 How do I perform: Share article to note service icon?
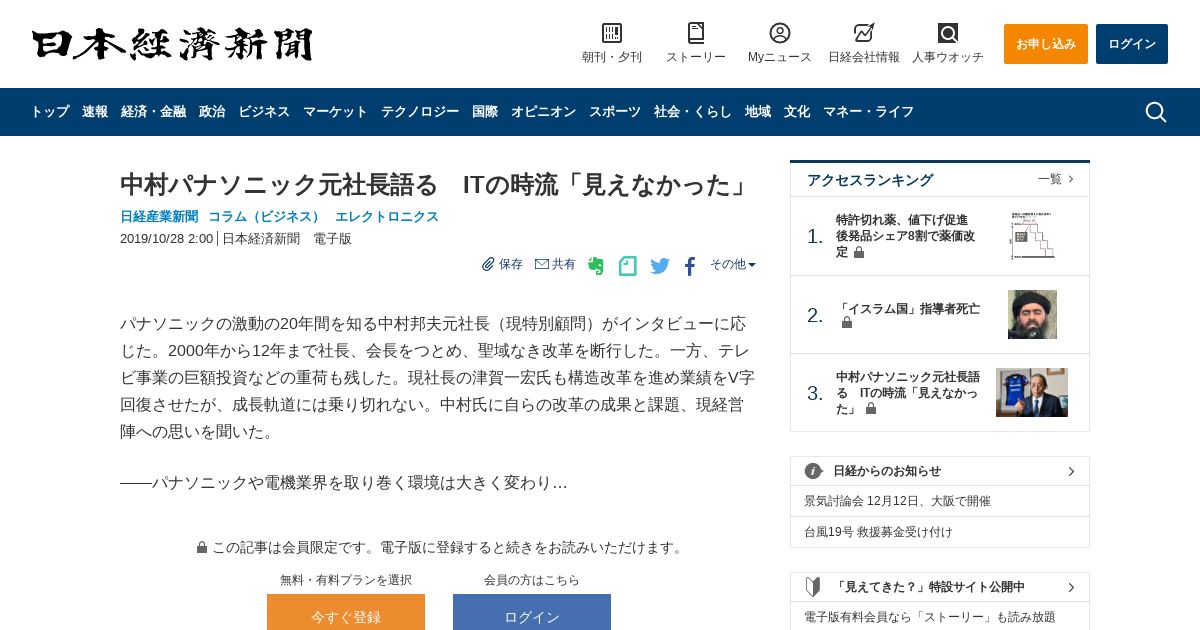pyautogui.click(x=628, y=266)
